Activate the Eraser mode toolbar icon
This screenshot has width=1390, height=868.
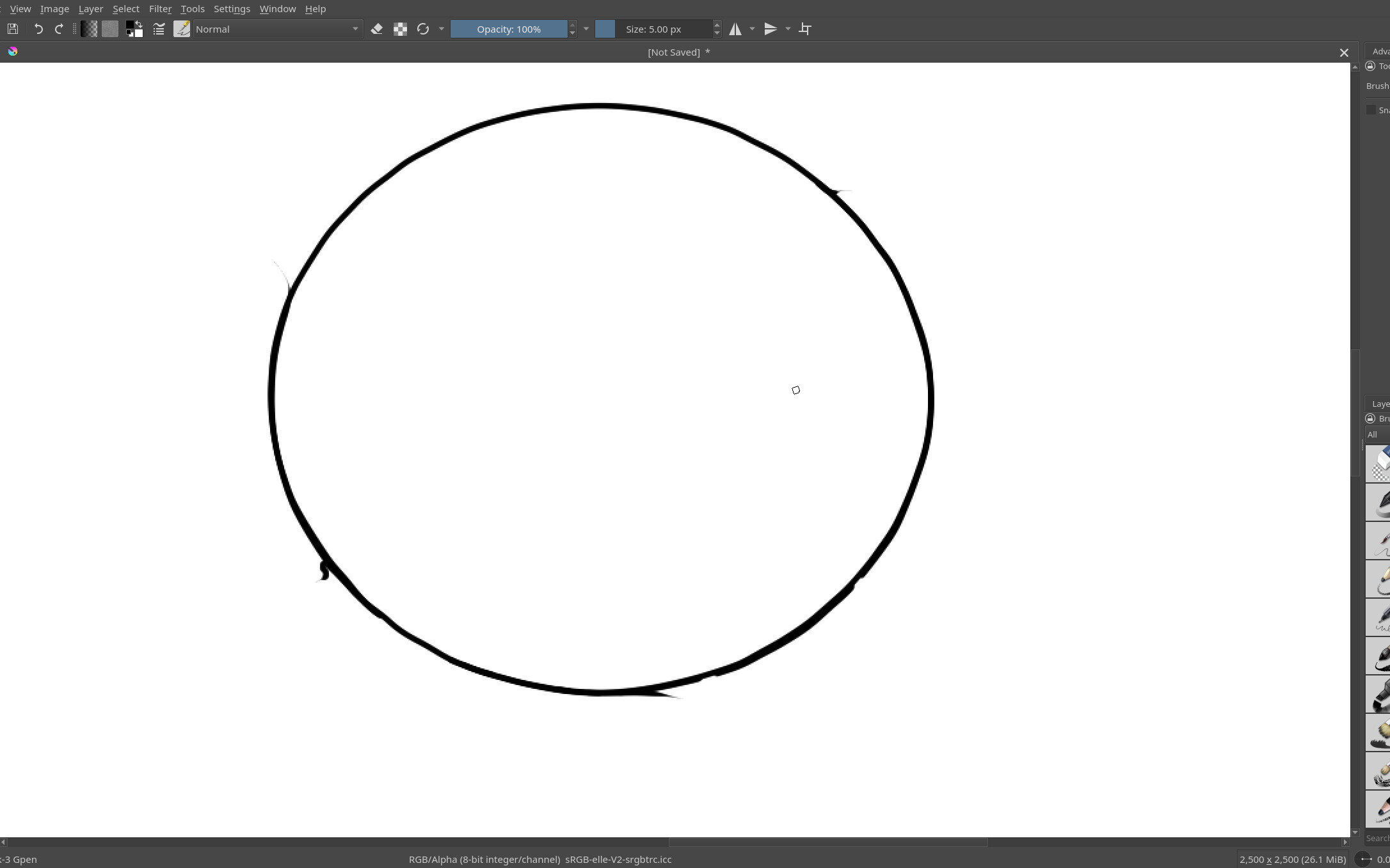coord(377,29)
